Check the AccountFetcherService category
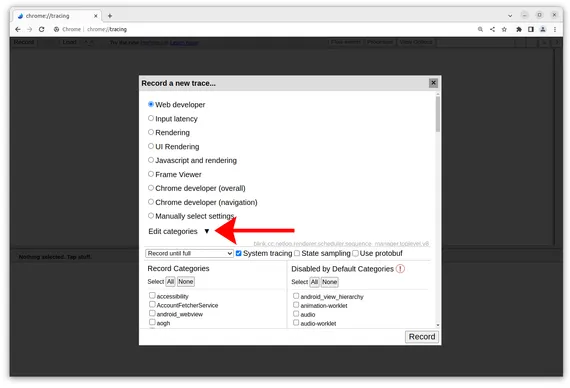 [152, 304]
